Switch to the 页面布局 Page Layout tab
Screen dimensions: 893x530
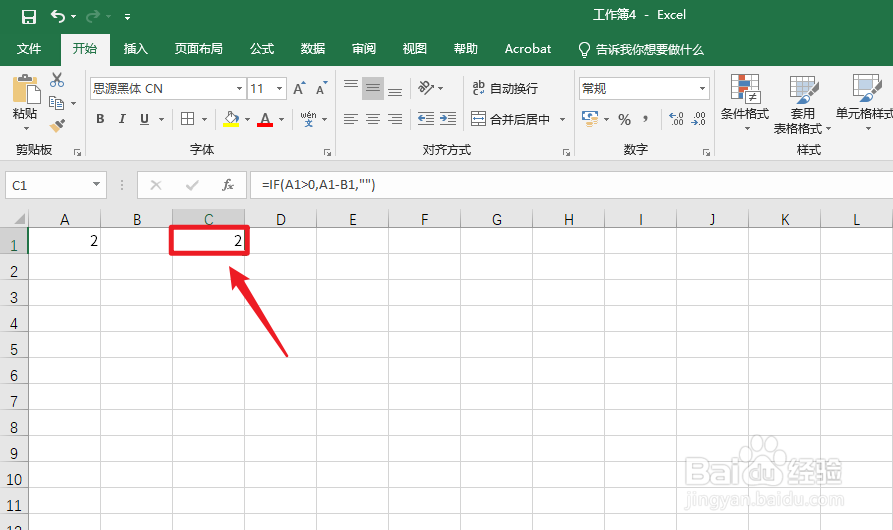pyautogui.click(x=198, y=49)
